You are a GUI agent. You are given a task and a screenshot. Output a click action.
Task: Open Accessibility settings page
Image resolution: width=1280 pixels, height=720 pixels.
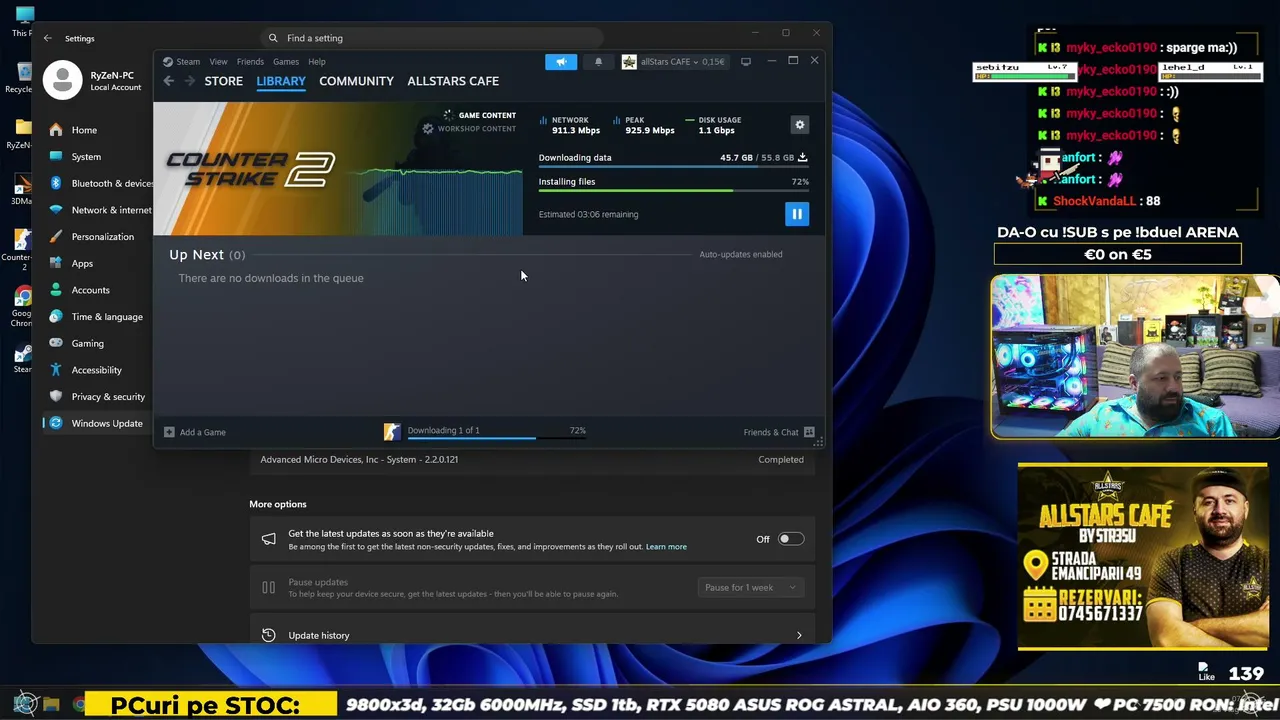pos(97,370)
